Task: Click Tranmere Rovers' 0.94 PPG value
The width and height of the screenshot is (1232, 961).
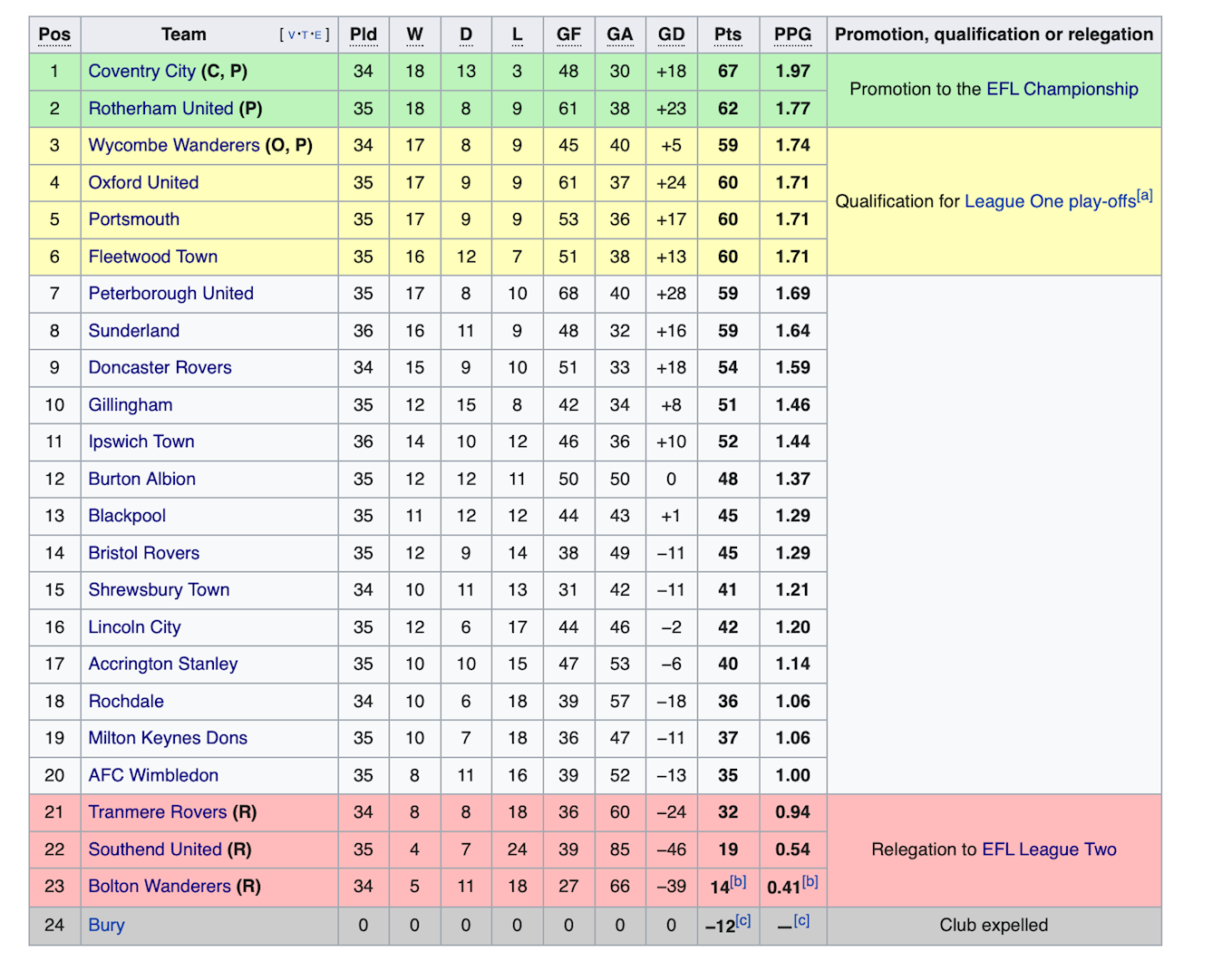Action: 792,812
